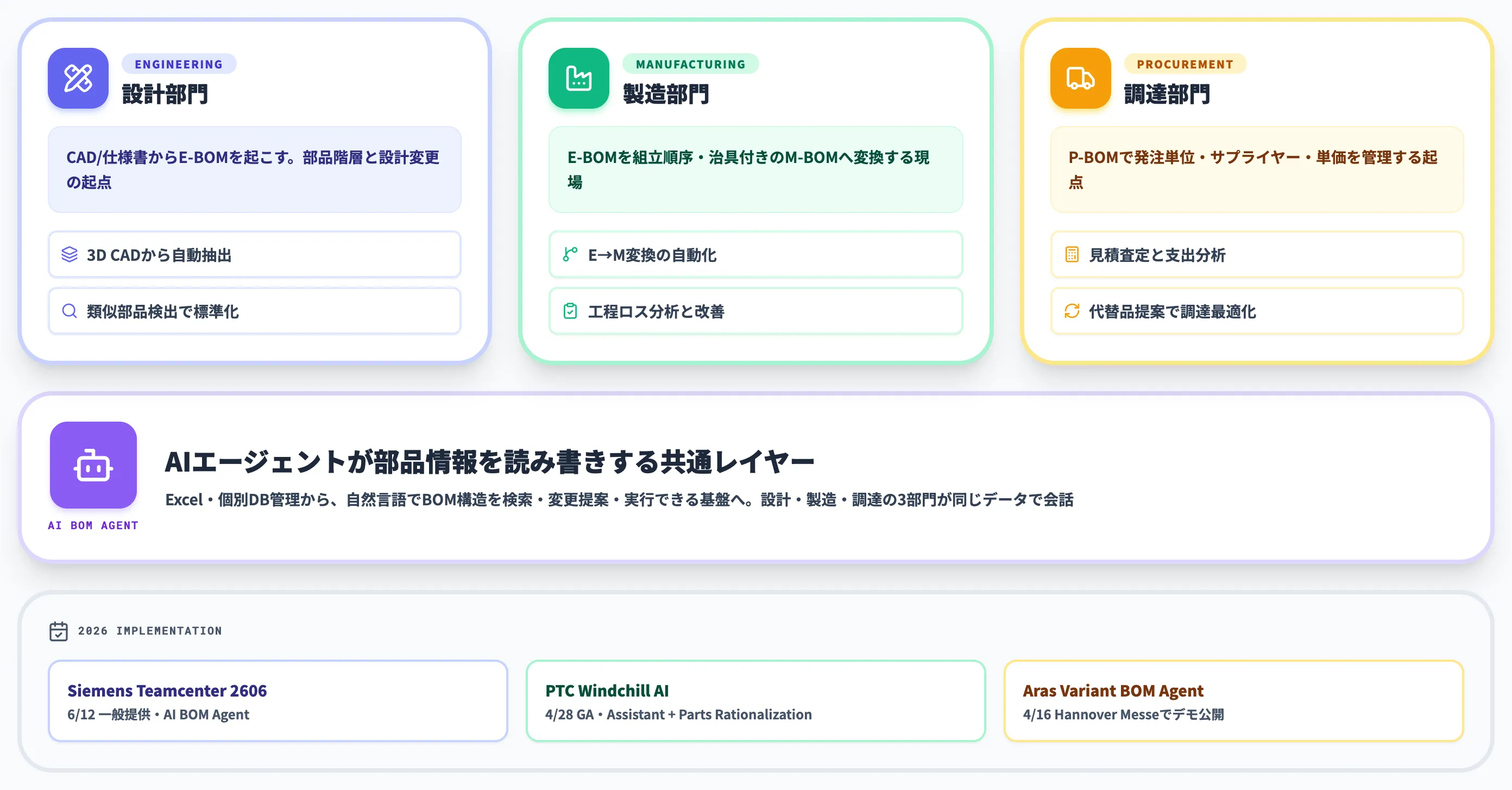Click the refresh icon next to 代替品提案で調達最適化
The height and width of the screenshot is (790, 1512).
[1072, 311]
